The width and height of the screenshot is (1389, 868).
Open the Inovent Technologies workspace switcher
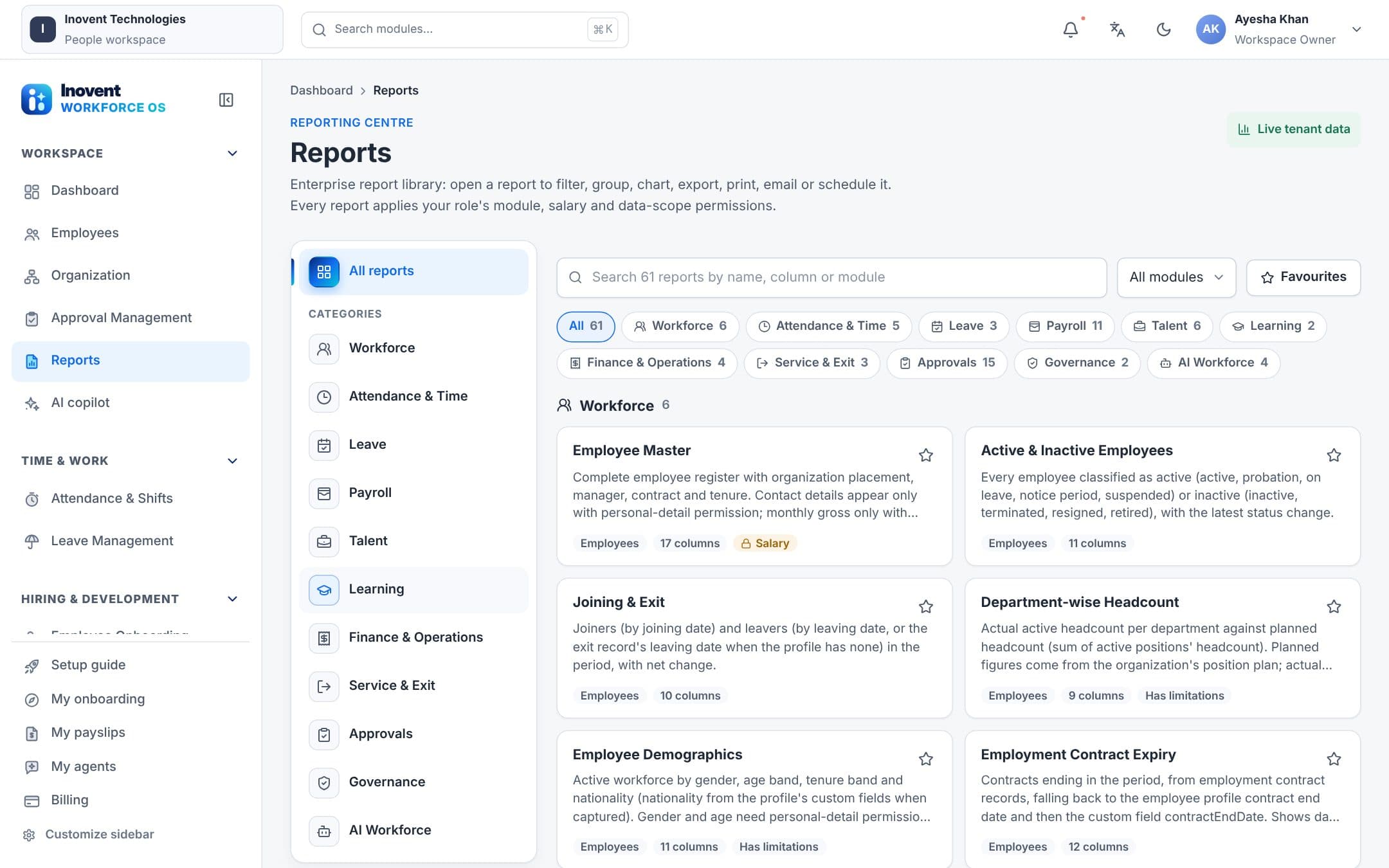click(x=152, y=30)
